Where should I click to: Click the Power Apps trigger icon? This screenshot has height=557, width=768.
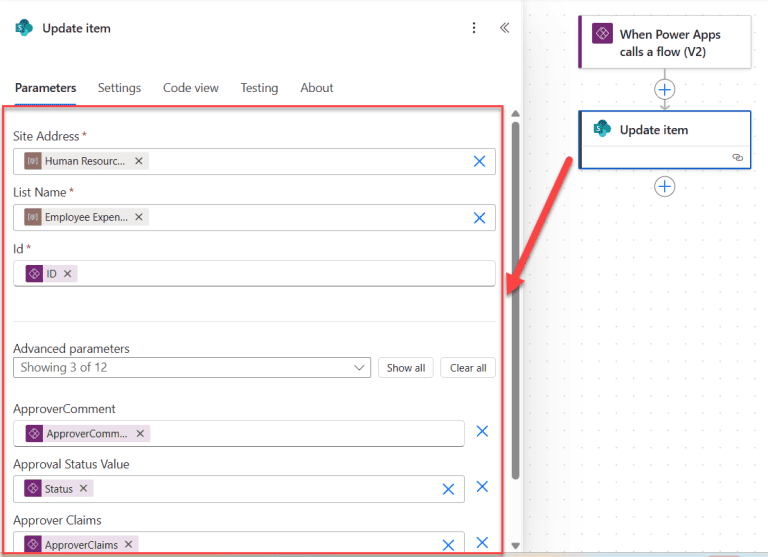602,34
